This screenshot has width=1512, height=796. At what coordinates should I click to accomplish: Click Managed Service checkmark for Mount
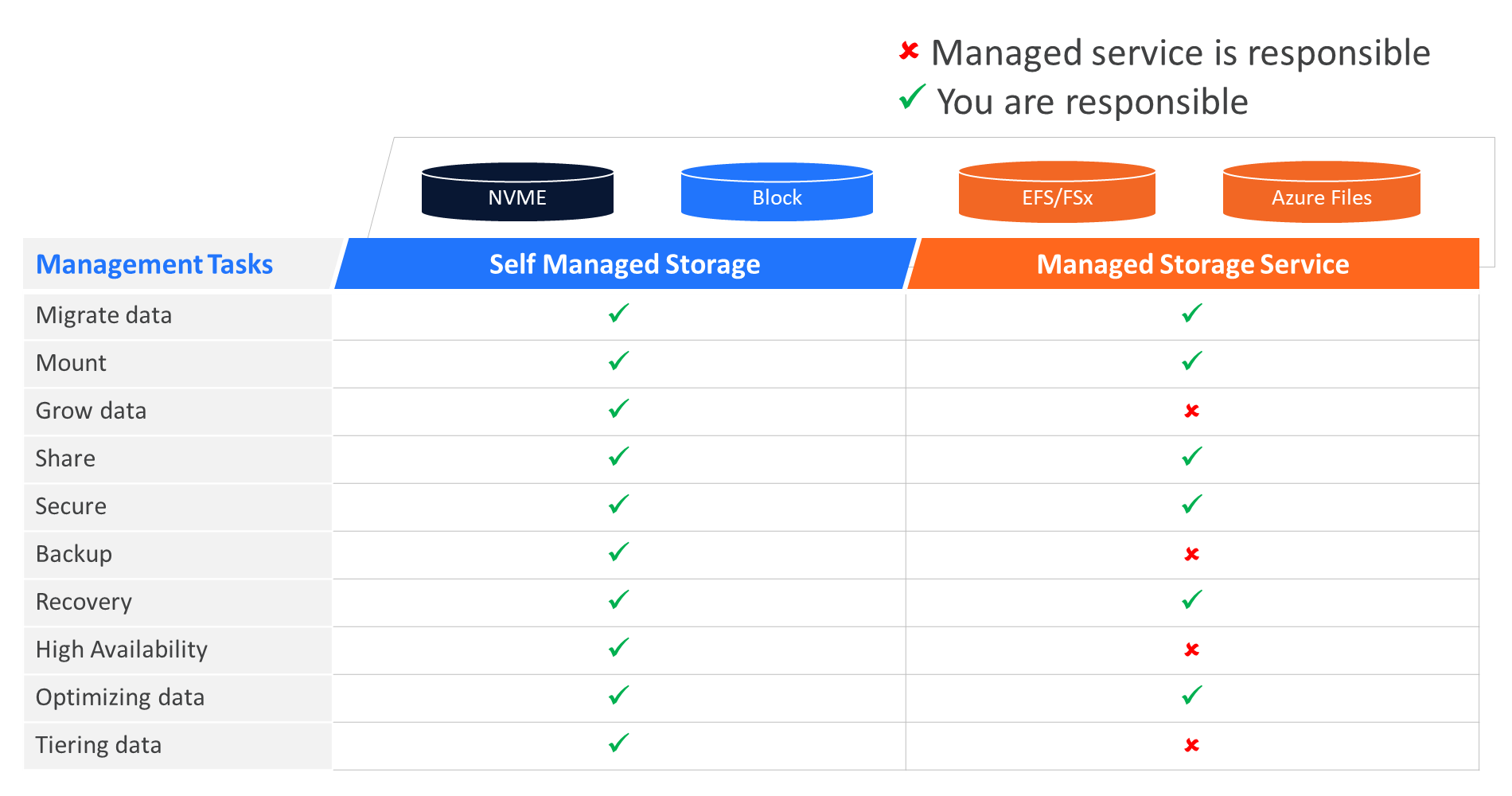click(x=1191, y=361)
